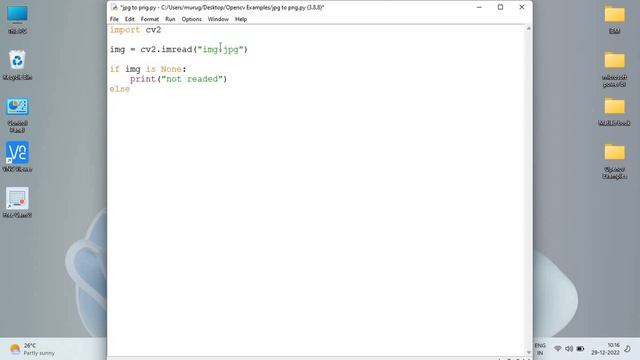
Task: Select the VNC Viewer desktop shortcut
Action: [x=17, y=157]
